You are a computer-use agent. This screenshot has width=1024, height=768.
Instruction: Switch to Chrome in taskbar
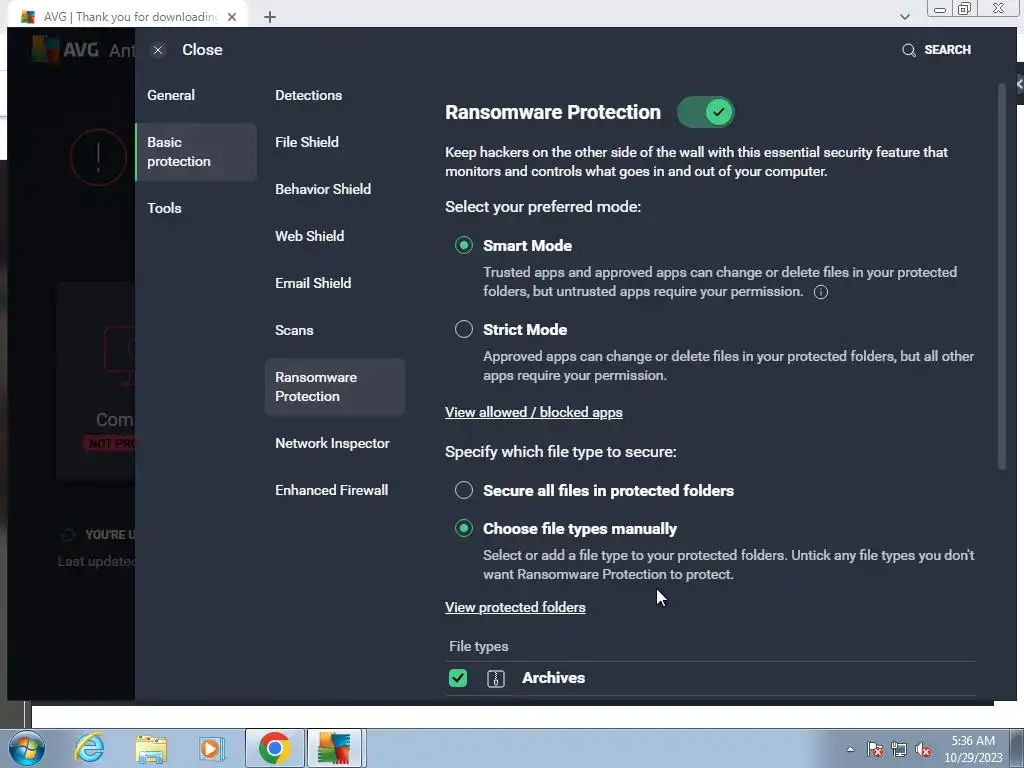(x=274, y=748)
